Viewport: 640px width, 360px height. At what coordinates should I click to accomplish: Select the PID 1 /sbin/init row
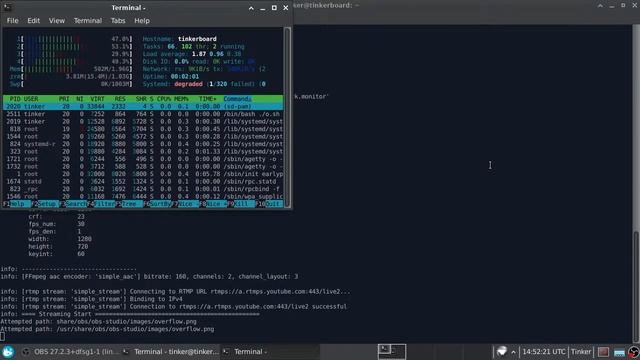(x=143, y=174)
